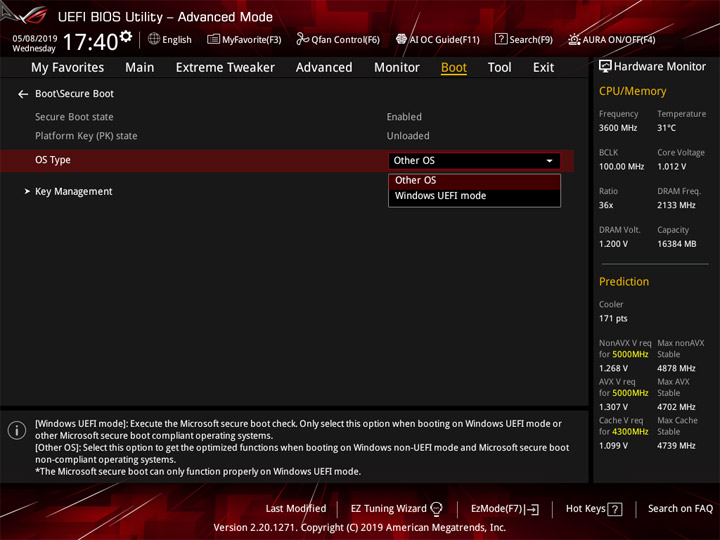Click the 171 pts cooler score

[x=613, y=319]
